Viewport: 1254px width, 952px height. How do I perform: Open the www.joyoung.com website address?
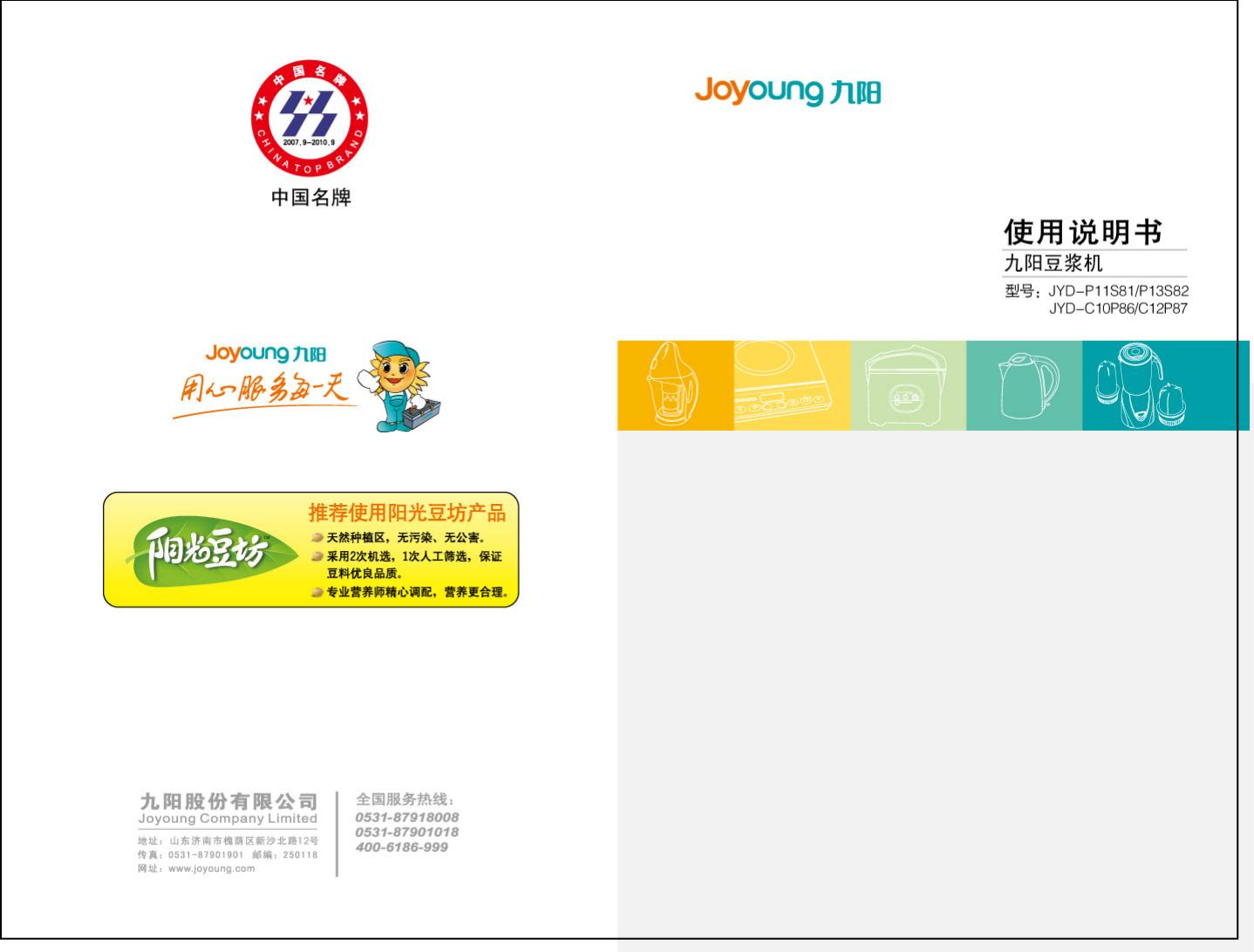click(211, 868)
